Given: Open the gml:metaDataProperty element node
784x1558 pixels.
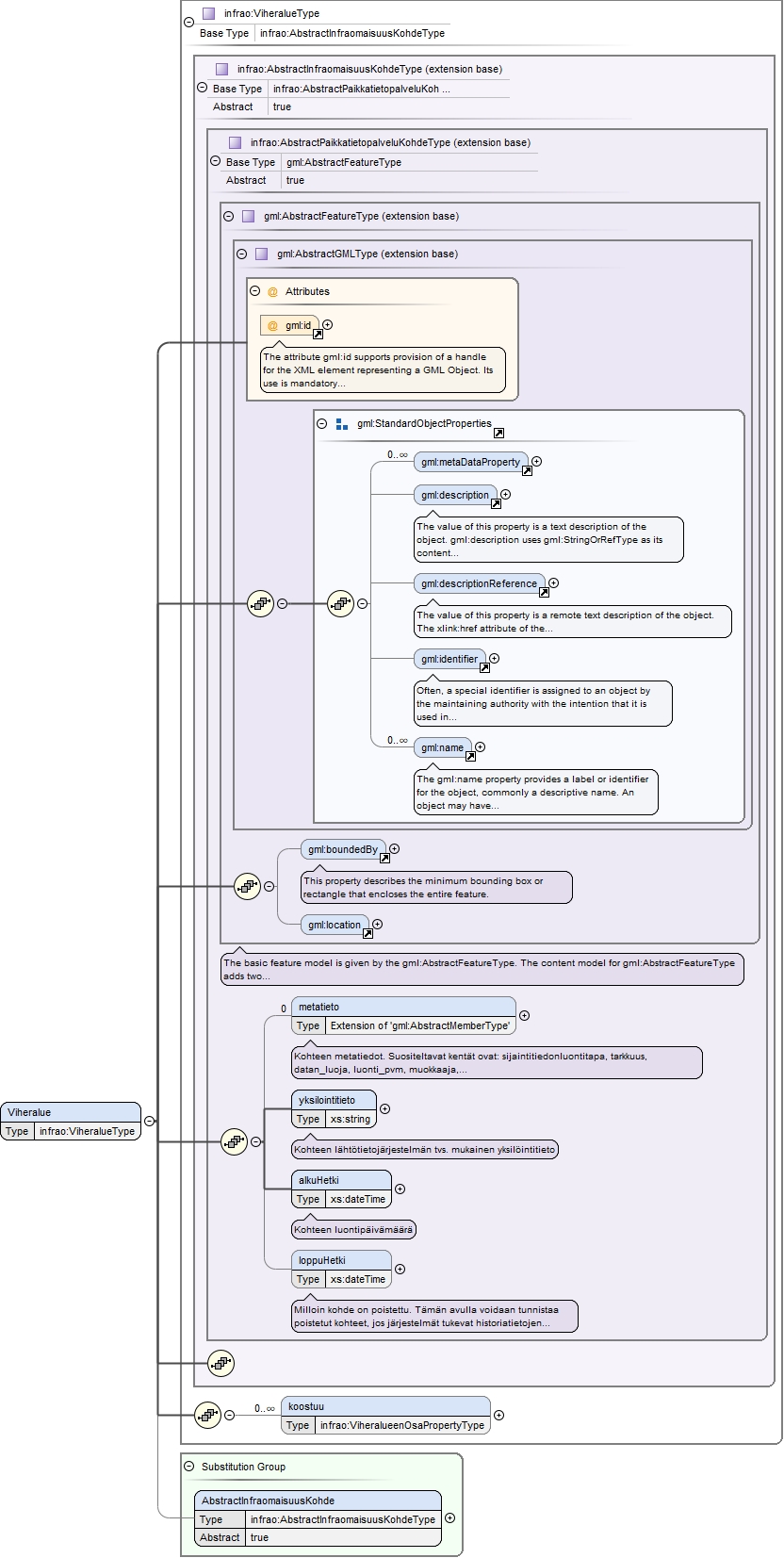Looking at the screenshot, I should click(x=470, y=462).
